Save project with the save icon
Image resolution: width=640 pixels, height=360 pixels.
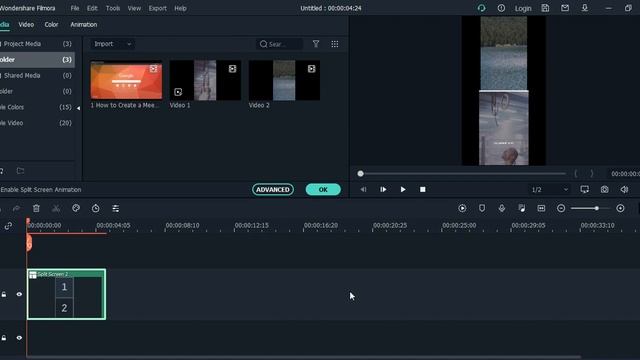545,8
